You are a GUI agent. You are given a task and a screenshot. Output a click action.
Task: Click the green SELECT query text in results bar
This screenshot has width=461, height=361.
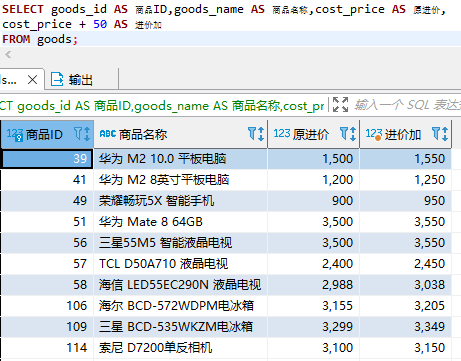click(162, 106)
